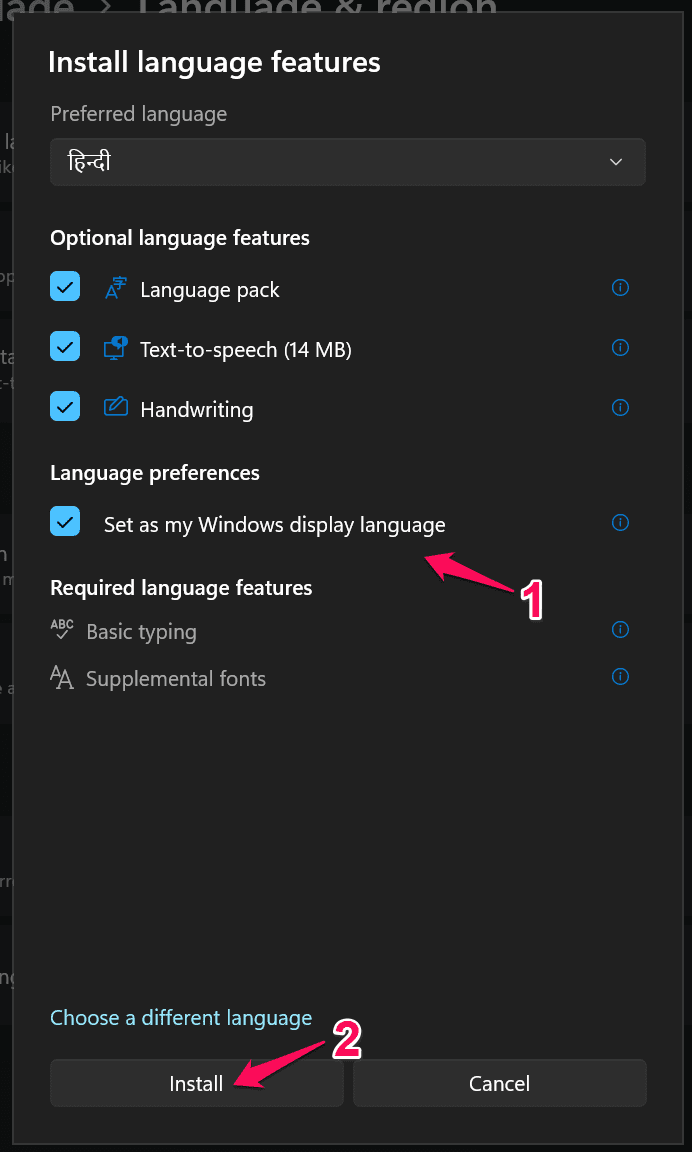Uncheck the Language pack checkbox

click(65, 288)
